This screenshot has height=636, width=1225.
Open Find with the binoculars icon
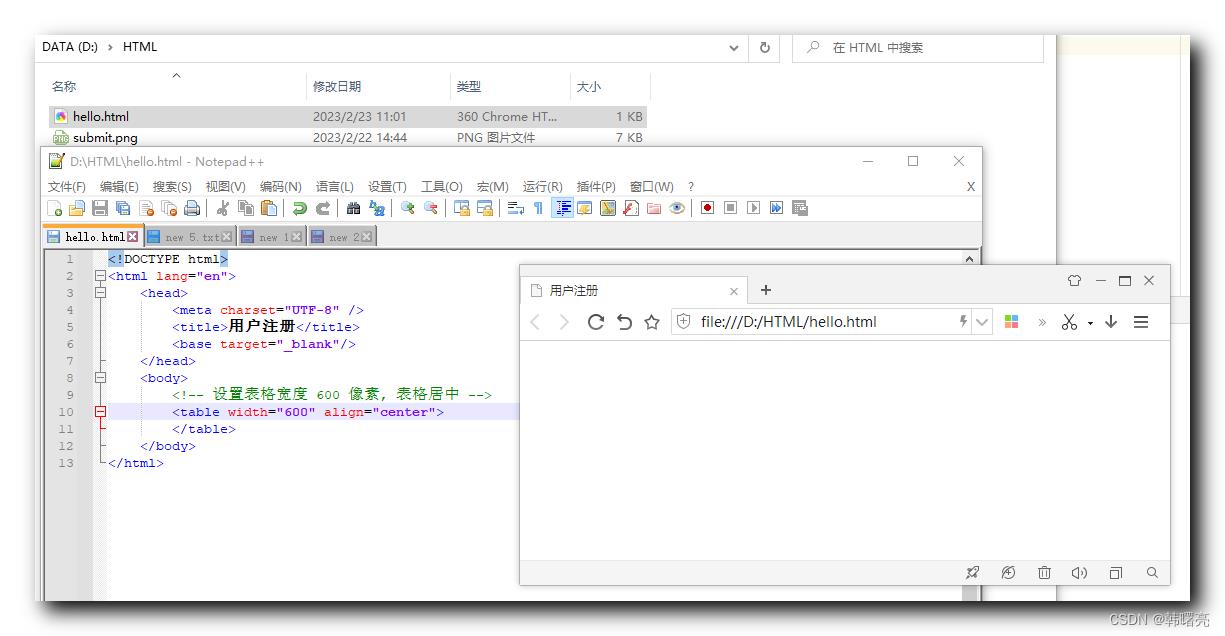coord(353,208)
